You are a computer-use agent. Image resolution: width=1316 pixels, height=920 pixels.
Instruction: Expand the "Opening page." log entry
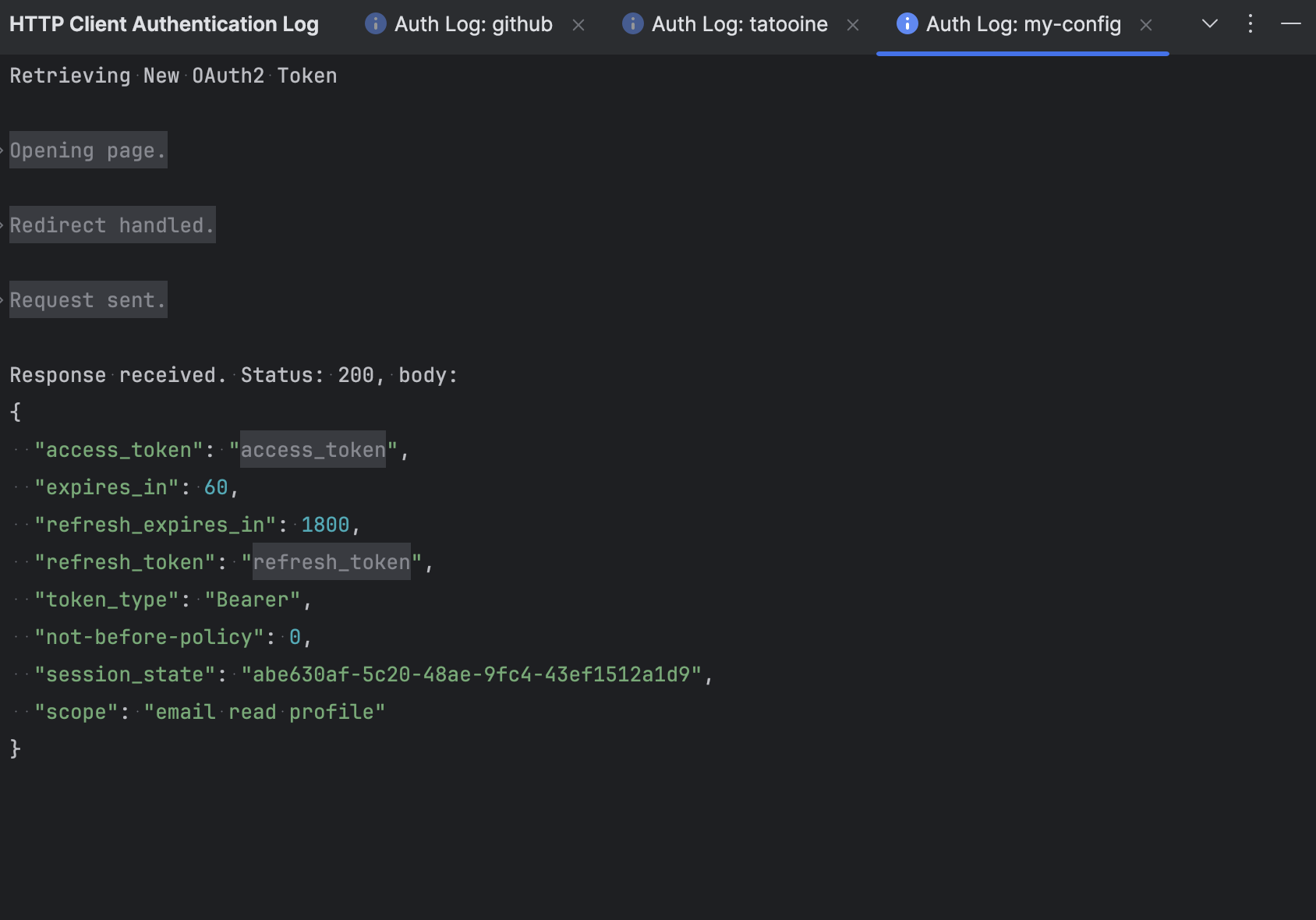tap(4, 150)
